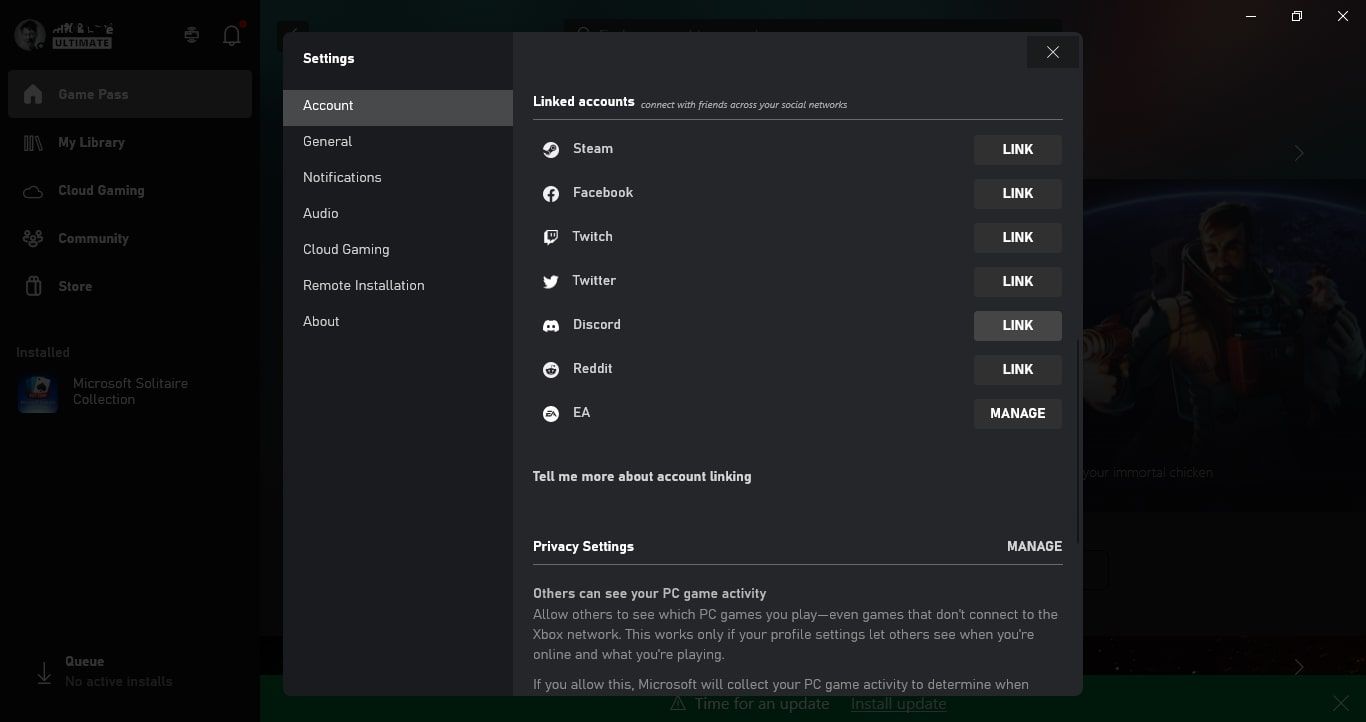Open the notifications bell icon

point(232,35)
